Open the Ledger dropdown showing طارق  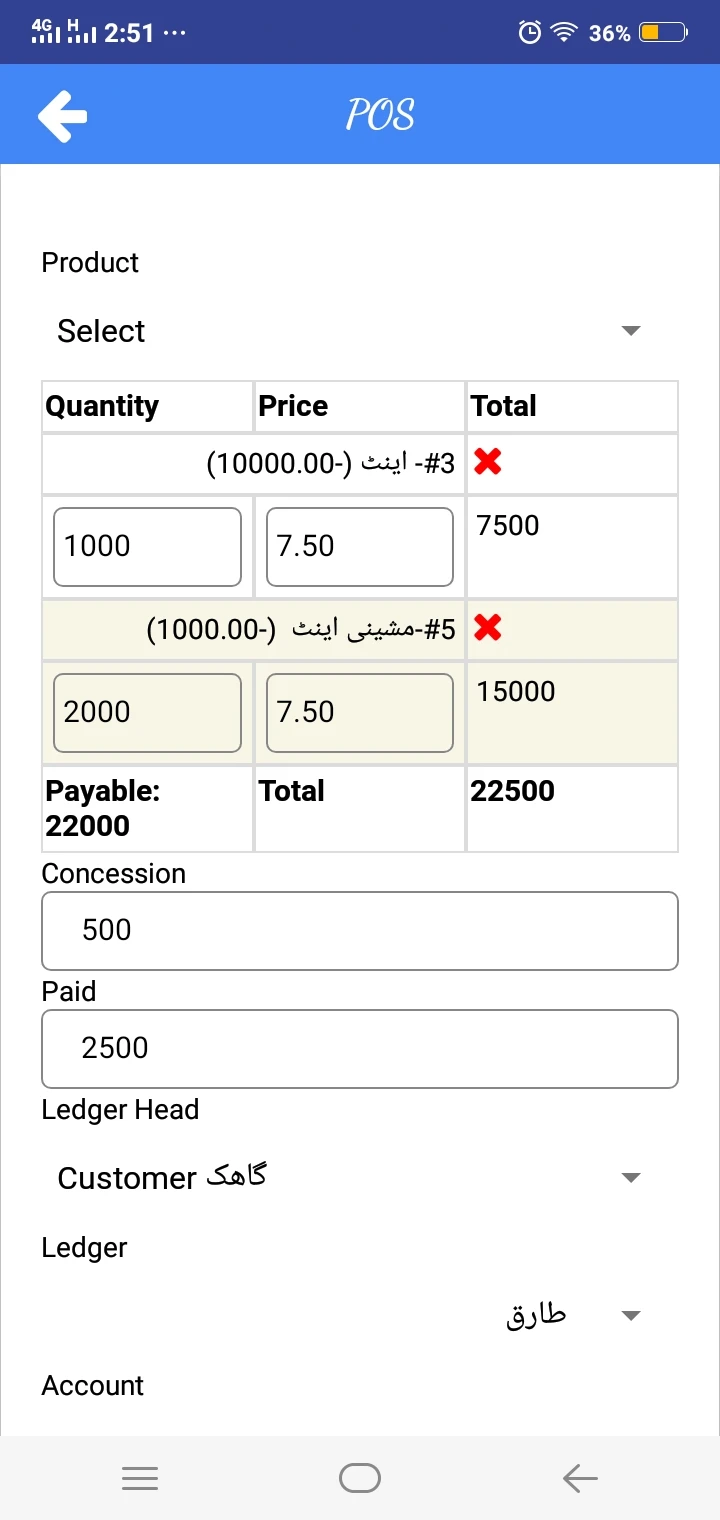point(350,1315)
